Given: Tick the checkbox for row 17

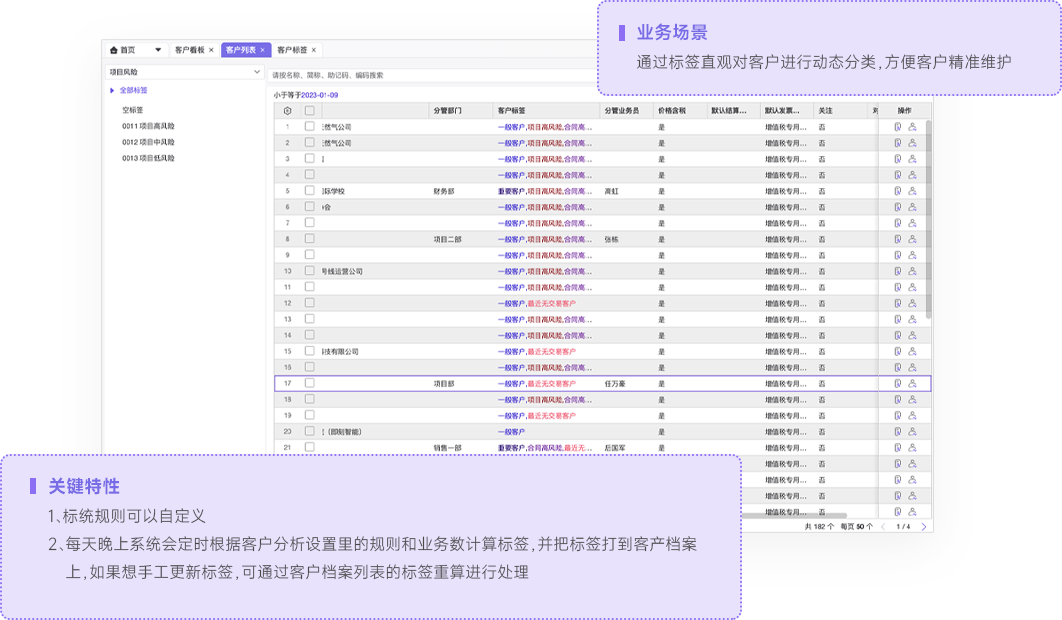Looking at the screenshot, I should (x=310, y=383).
